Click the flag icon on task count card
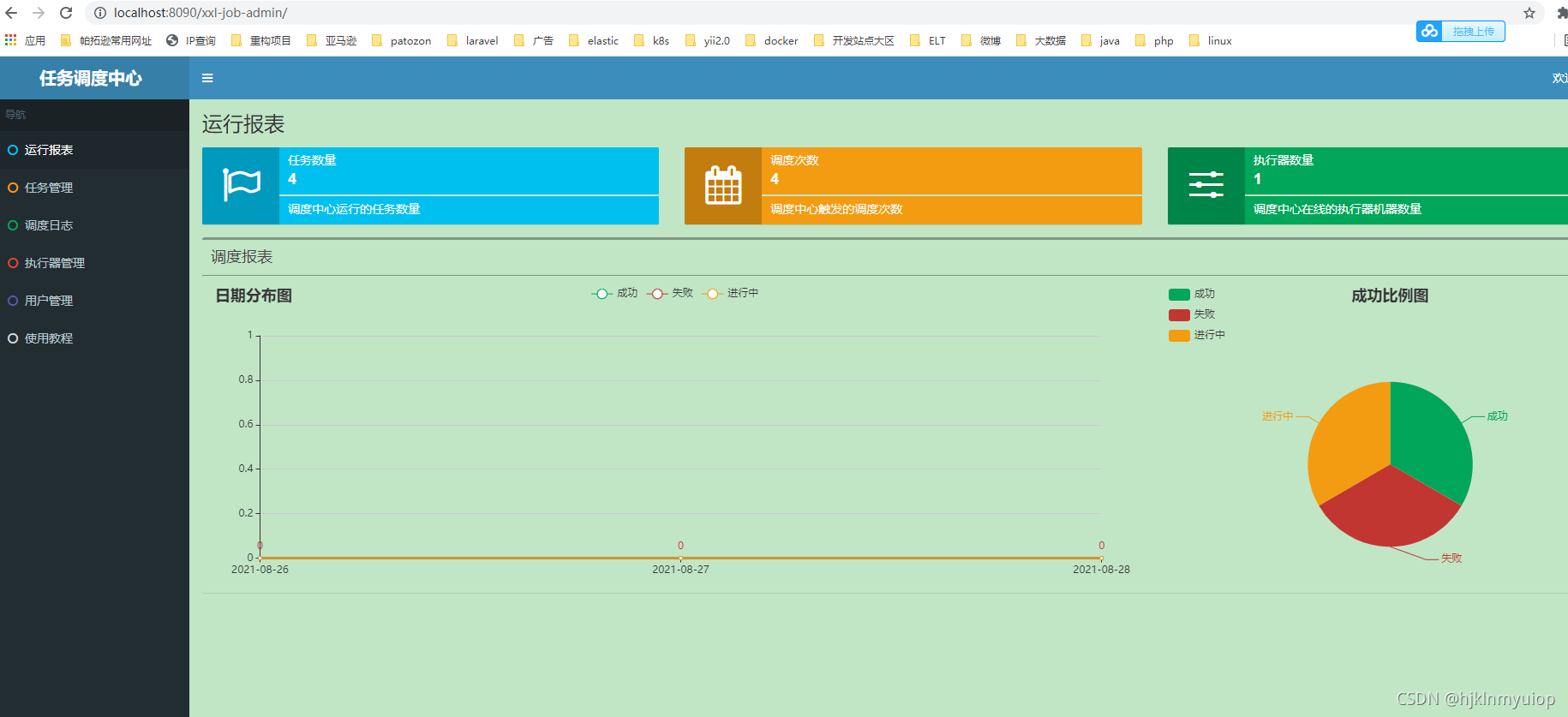 coord(241,185)
